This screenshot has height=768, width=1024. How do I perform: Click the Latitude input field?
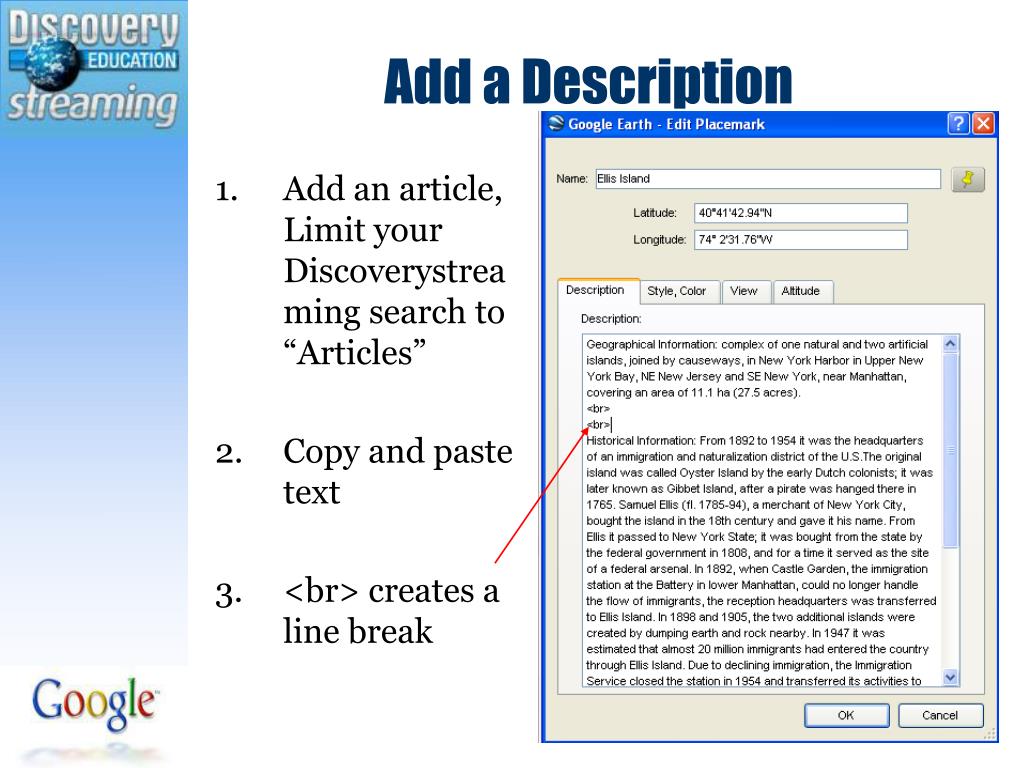click(x=801, y=213)
